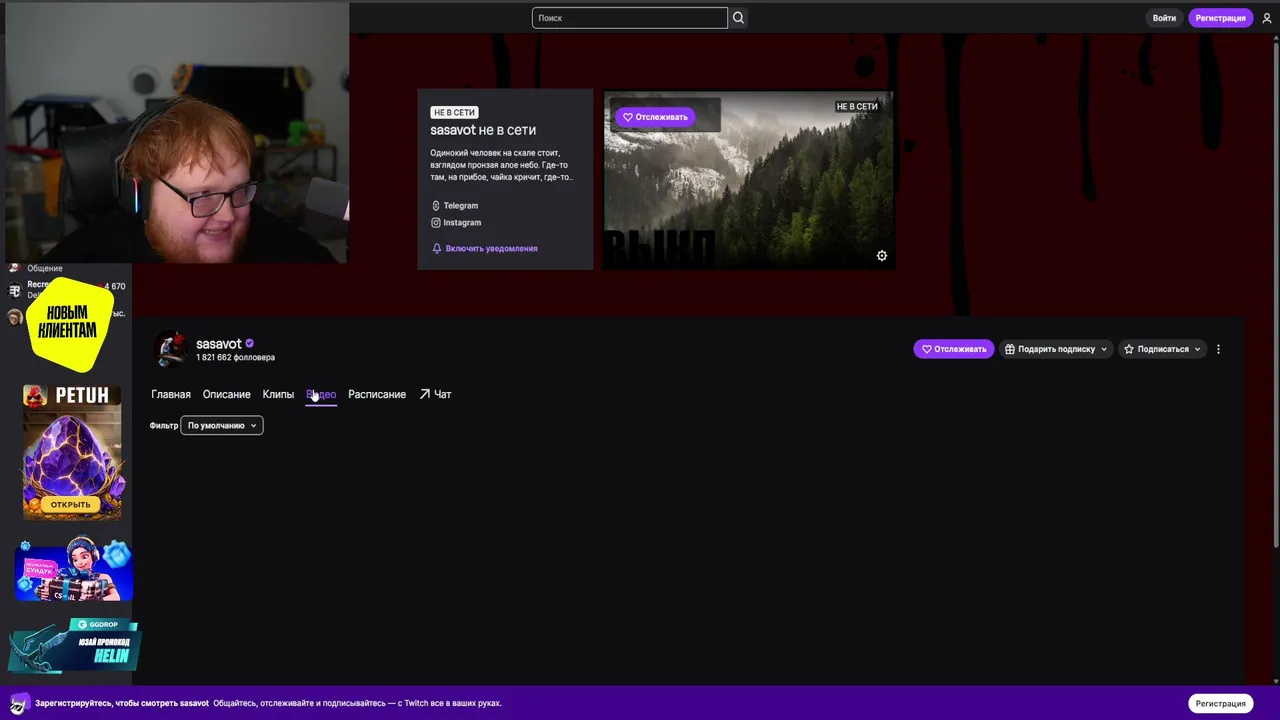
Task: Pop out the Чат tab
Action: (x=436, y=394)
